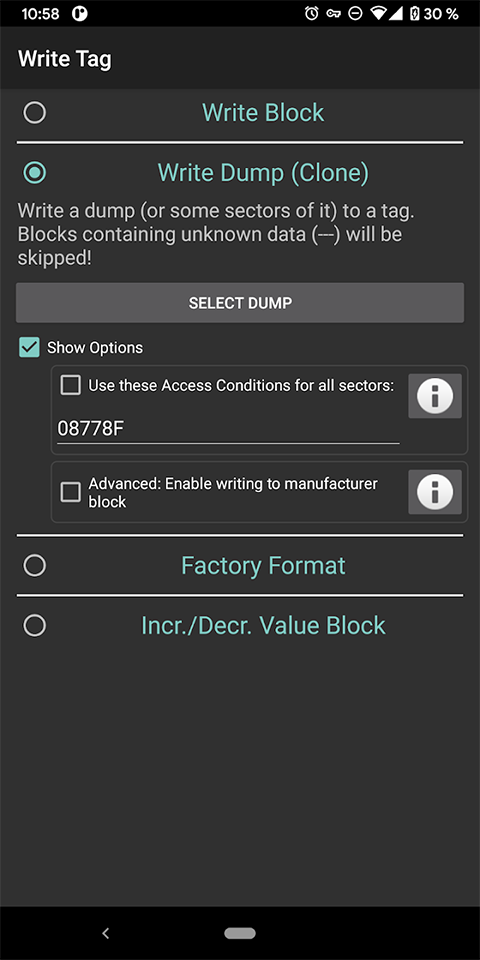The width and height of the screenshot is (480, 960).
Task: Select the Write Block radio button
Action: [x=34, y=113]
